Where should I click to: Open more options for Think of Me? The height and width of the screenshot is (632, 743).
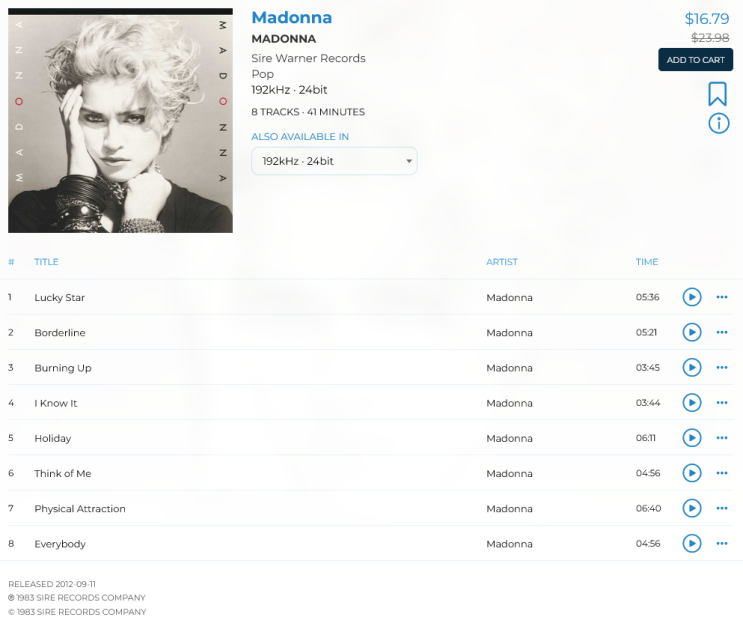pyautogui.click(x=722, y=473)
